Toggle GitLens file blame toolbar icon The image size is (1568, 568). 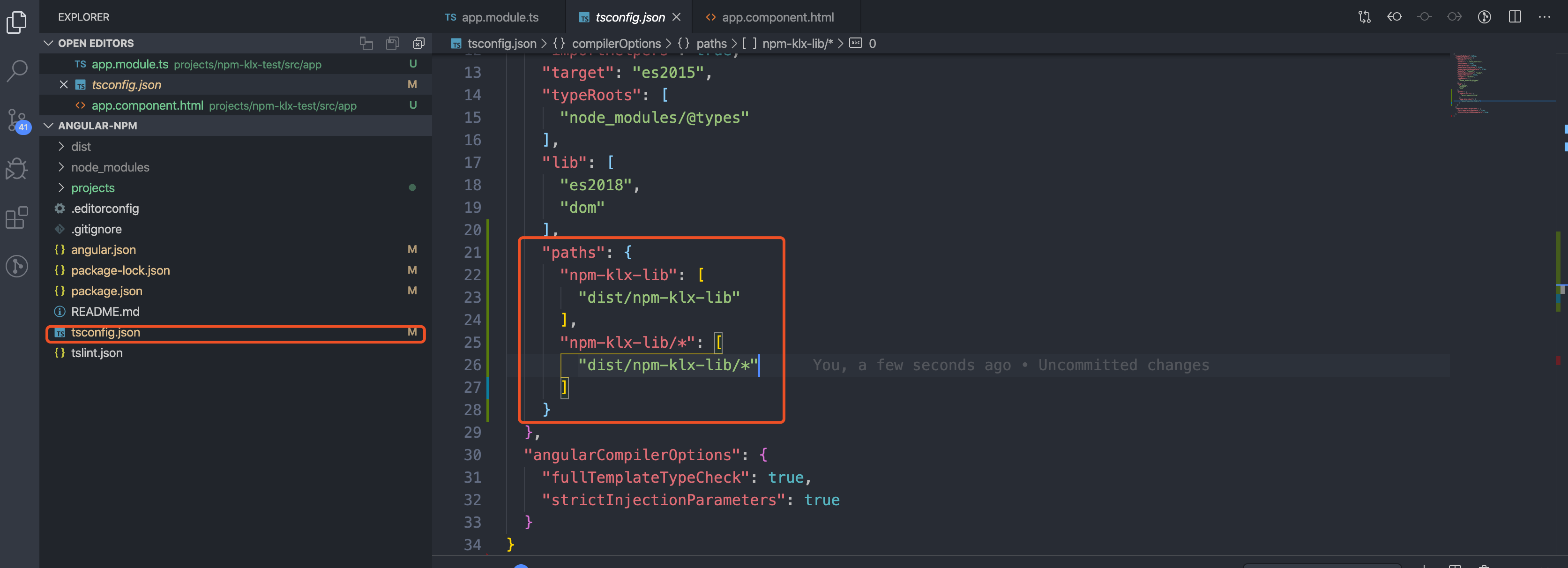[1485, 17]
